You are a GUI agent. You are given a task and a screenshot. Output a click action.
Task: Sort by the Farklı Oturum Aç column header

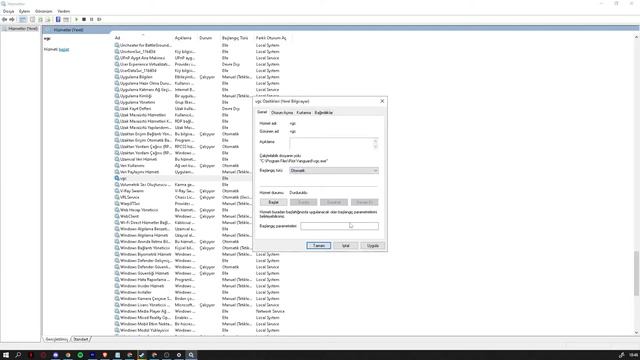click(x=271, y=38)
